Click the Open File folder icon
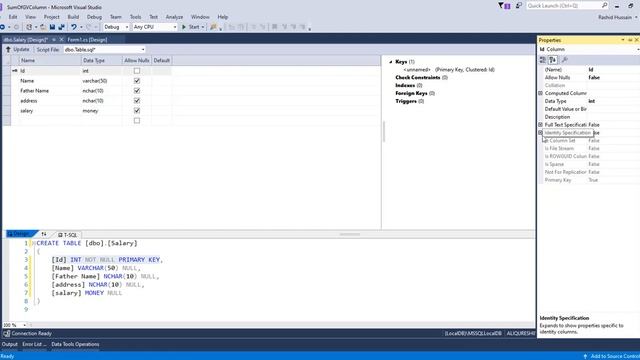Screen dimensions: 640x360 pos(43,27)
